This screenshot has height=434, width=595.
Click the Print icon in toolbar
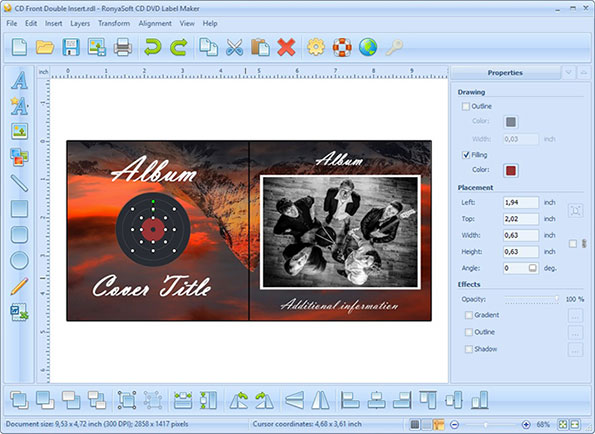123,47
